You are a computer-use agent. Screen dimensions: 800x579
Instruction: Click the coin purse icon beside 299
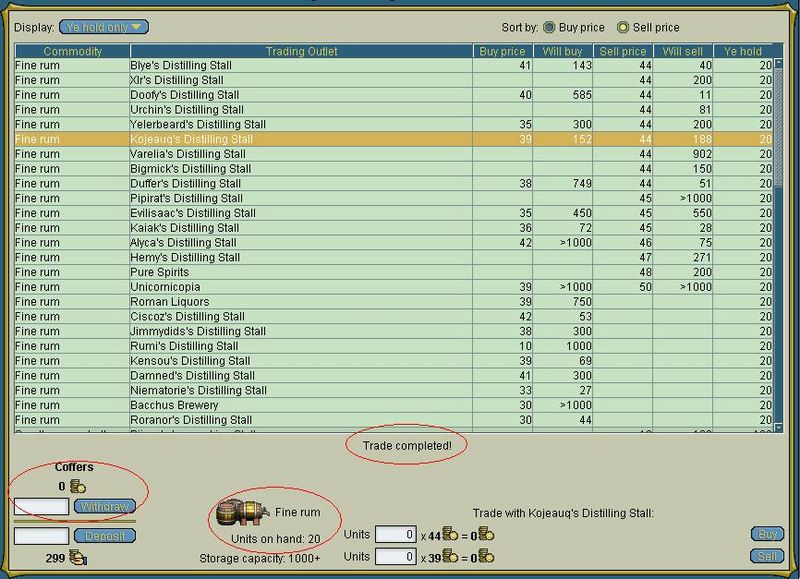pos(78,558)
